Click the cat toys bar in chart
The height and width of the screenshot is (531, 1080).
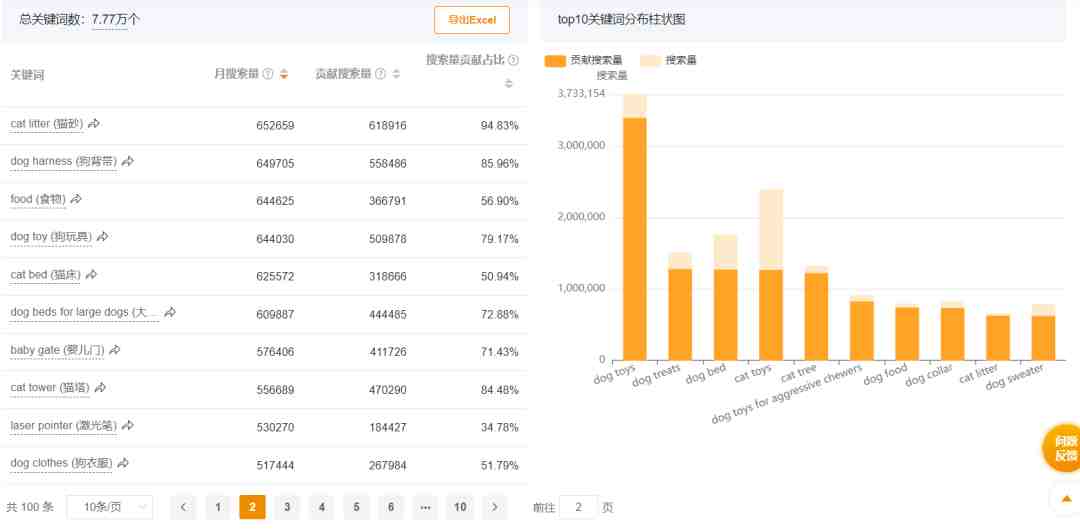771,314
